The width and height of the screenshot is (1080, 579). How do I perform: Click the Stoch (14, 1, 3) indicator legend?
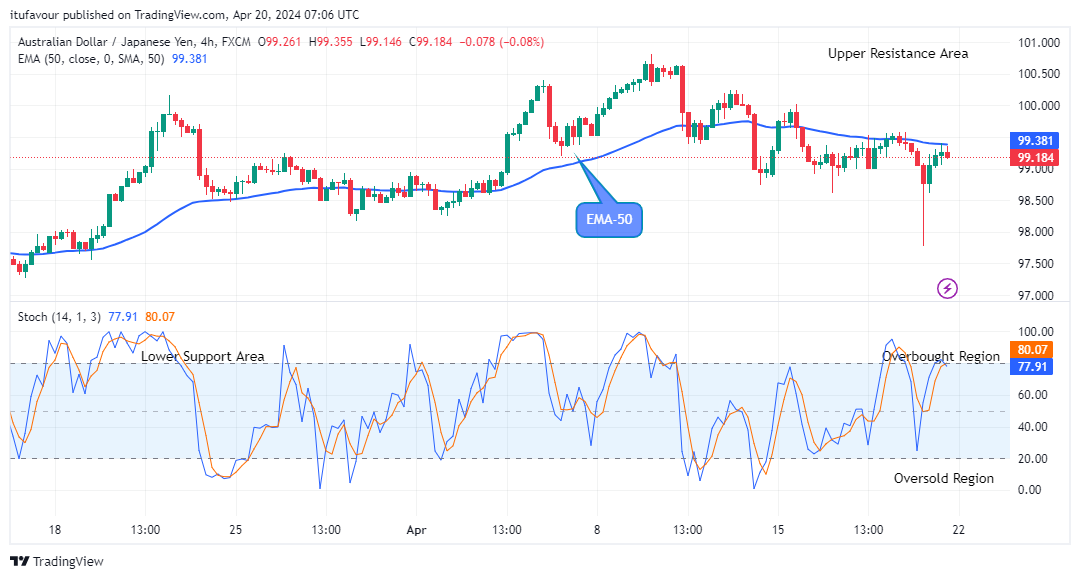tap(59, 317)
